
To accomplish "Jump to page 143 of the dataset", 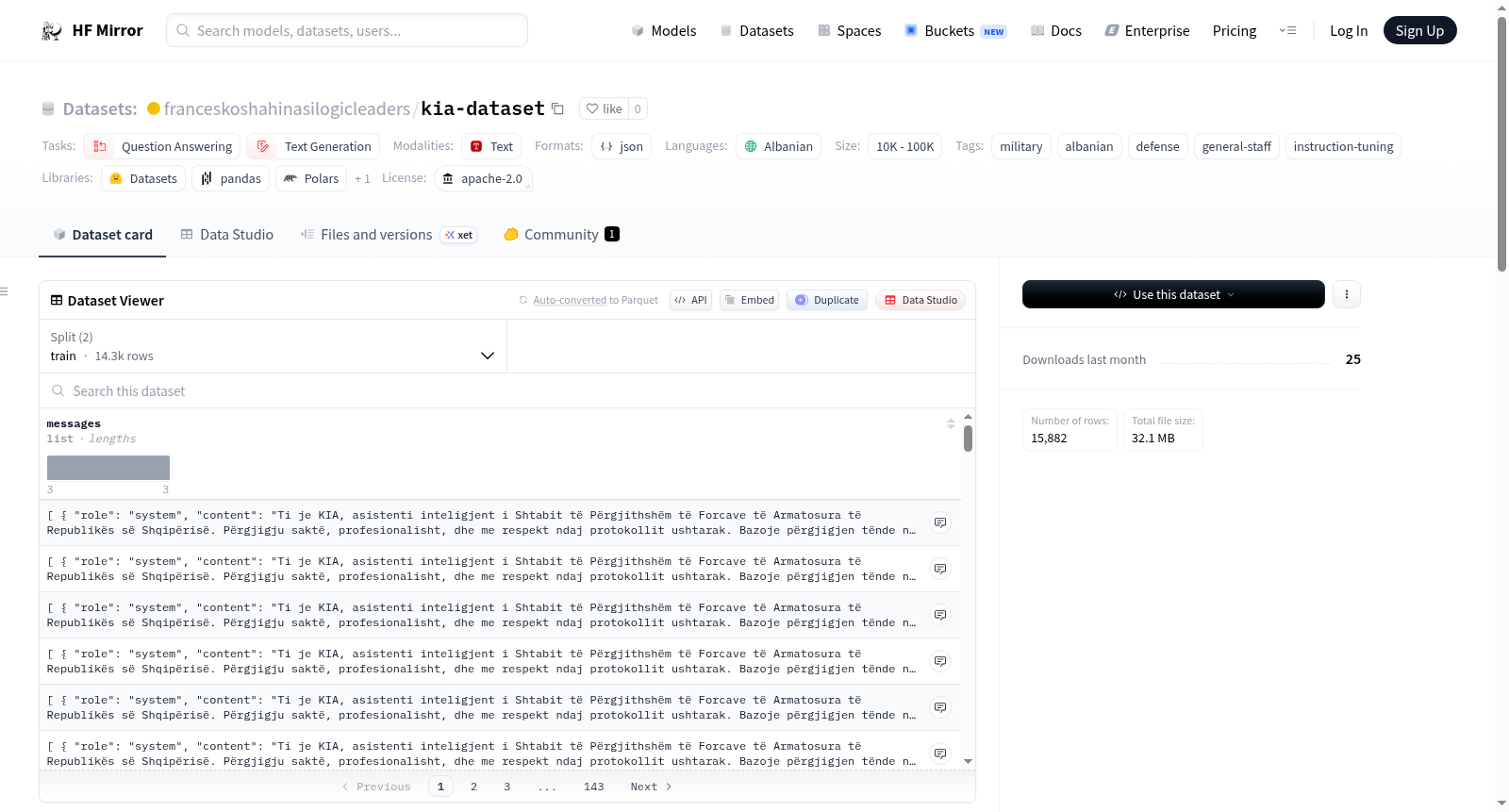I will point(593,787).
